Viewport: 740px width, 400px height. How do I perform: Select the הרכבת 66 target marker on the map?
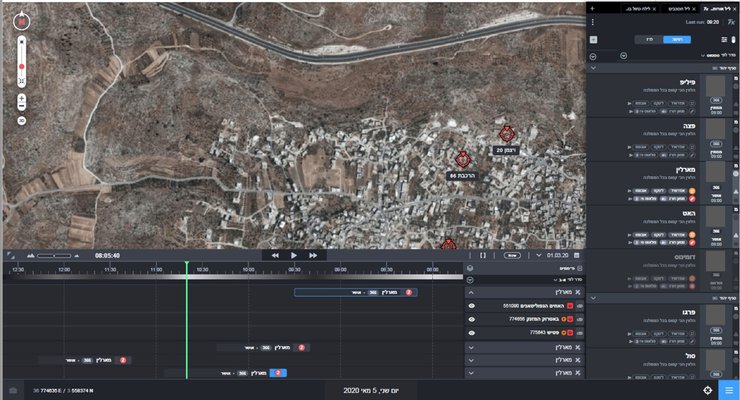(x=462, y=159)
